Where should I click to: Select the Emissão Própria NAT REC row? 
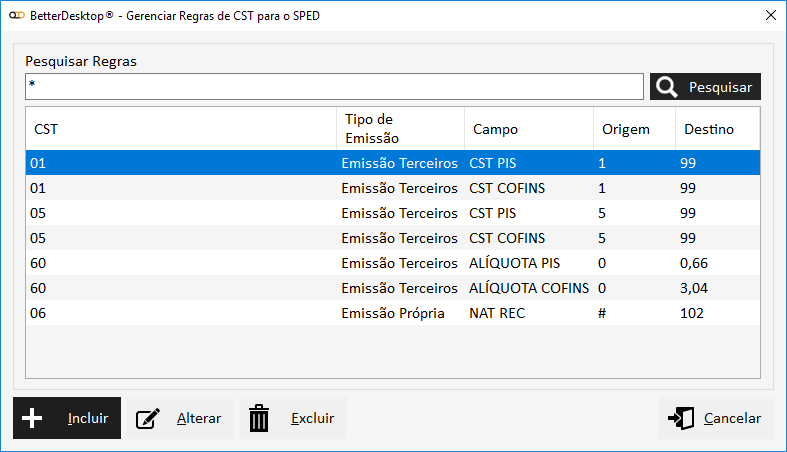392,313
